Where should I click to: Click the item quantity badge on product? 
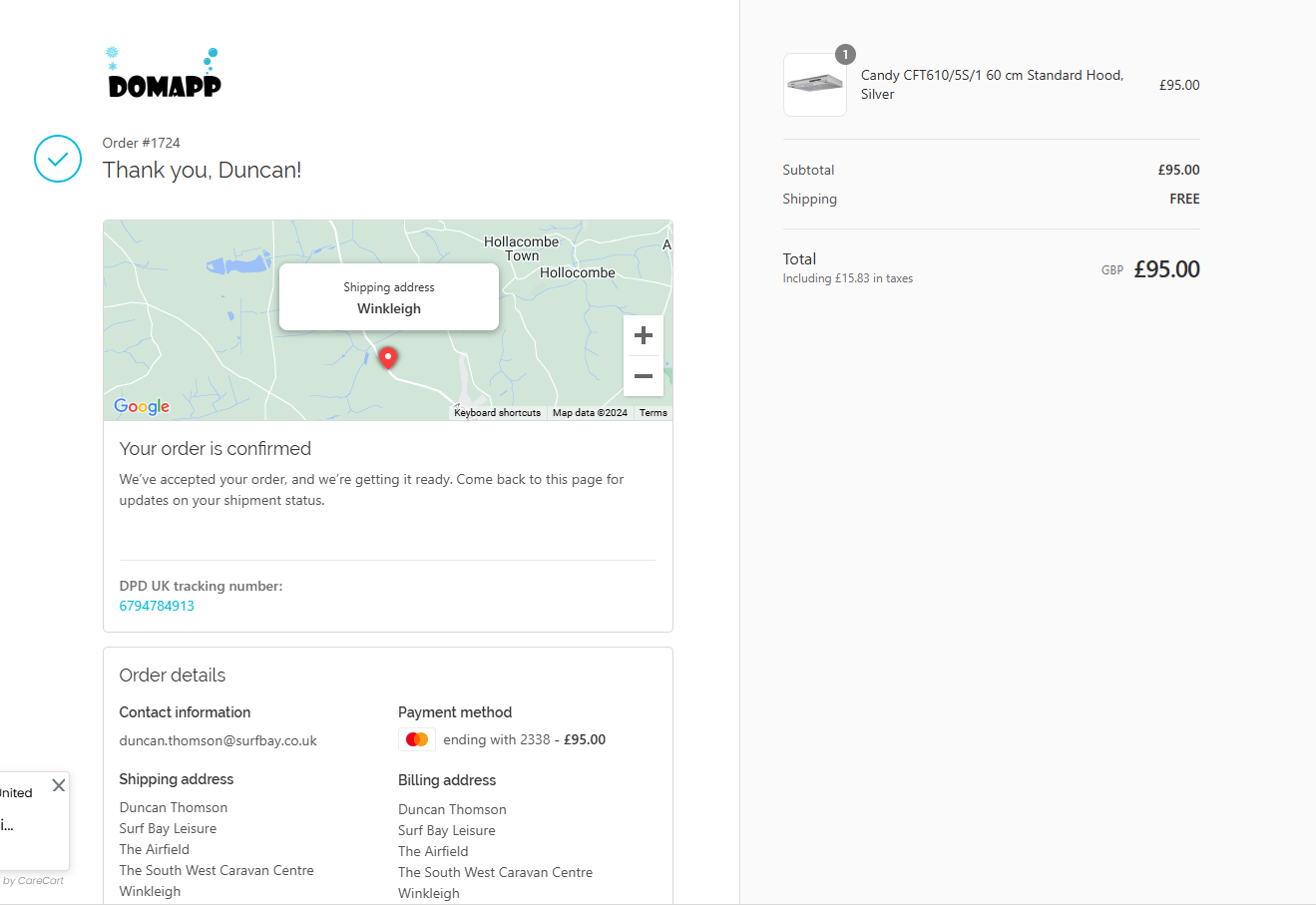[845, 55]
